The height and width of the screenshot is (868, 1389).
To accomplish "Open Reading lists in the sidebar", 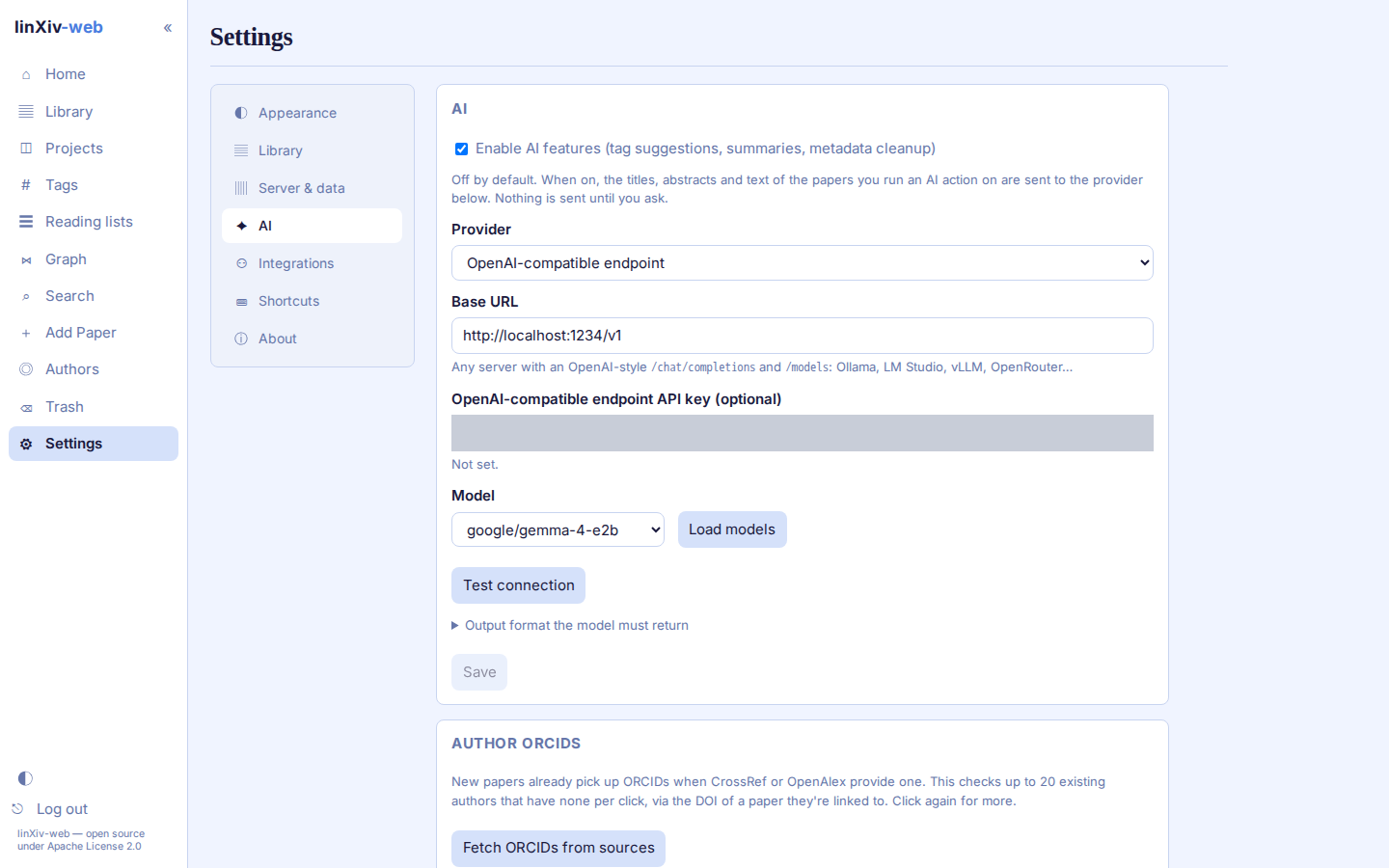I will pos(94,222).
